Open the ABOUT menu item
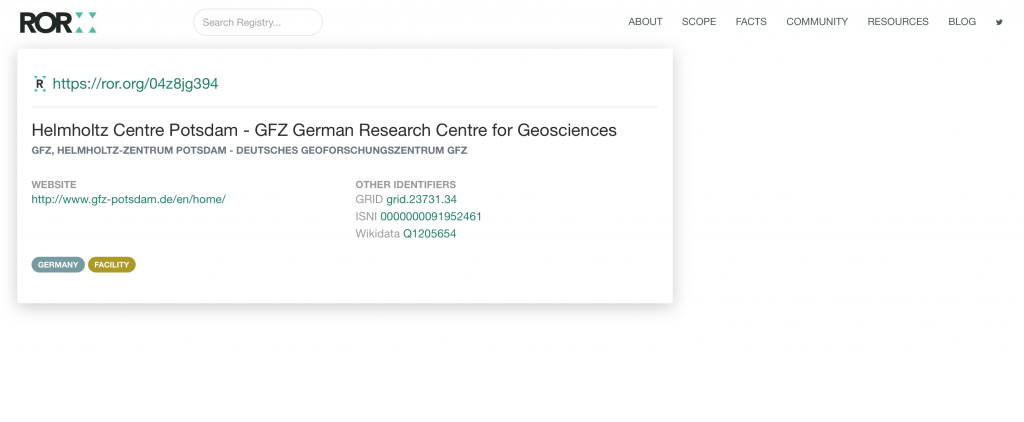Image resolution: width=1024 pixels, height=422 pixels. 645,22
